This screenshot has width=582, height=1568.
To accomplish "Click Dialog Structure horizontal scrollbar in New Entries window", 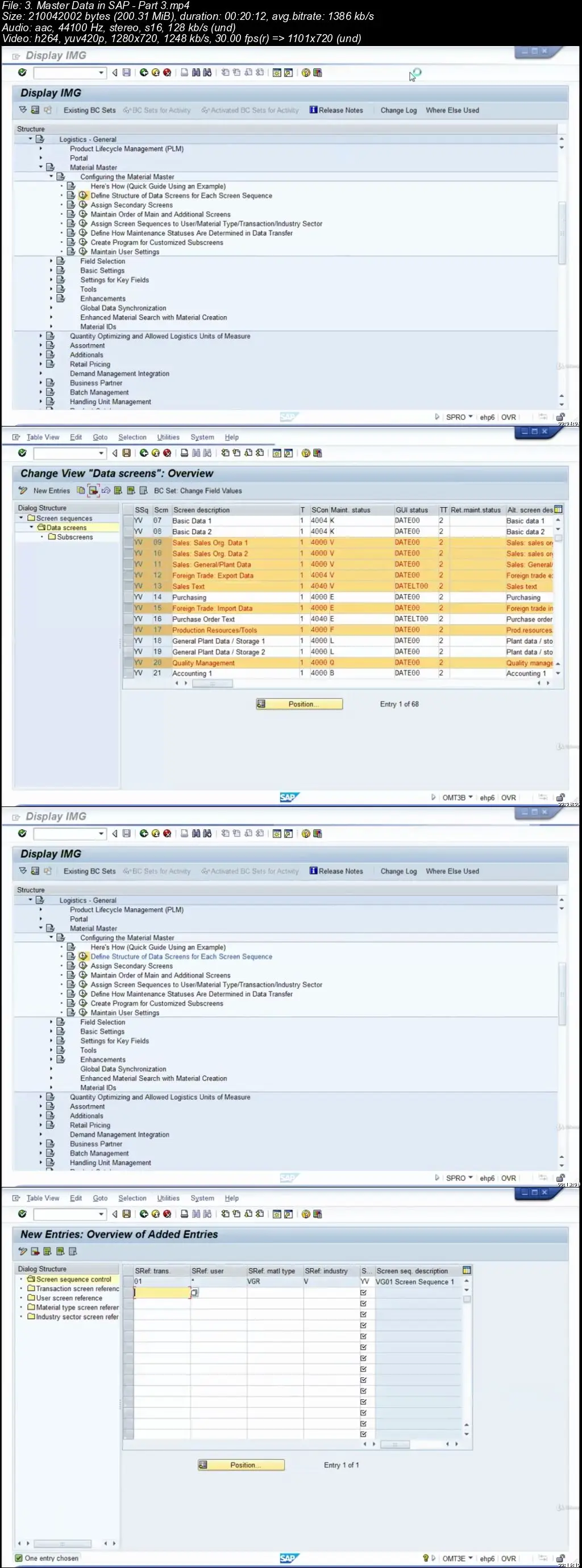I will (61, 1544).
